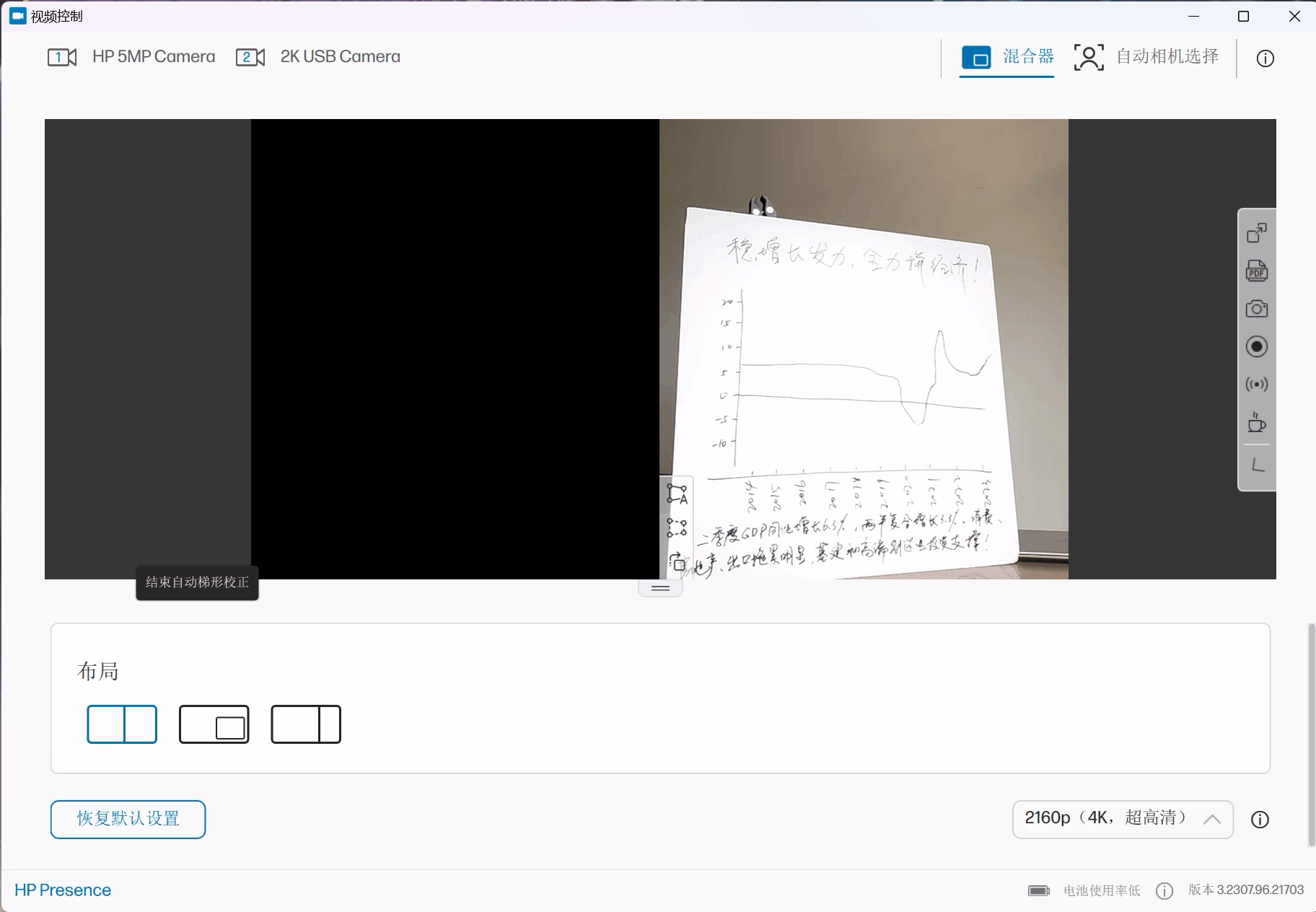This screenshot has height=912, width=1316.
Task: Click the 恢复默认设置 button
Action: pyautogui.click(x=128, y=819)
